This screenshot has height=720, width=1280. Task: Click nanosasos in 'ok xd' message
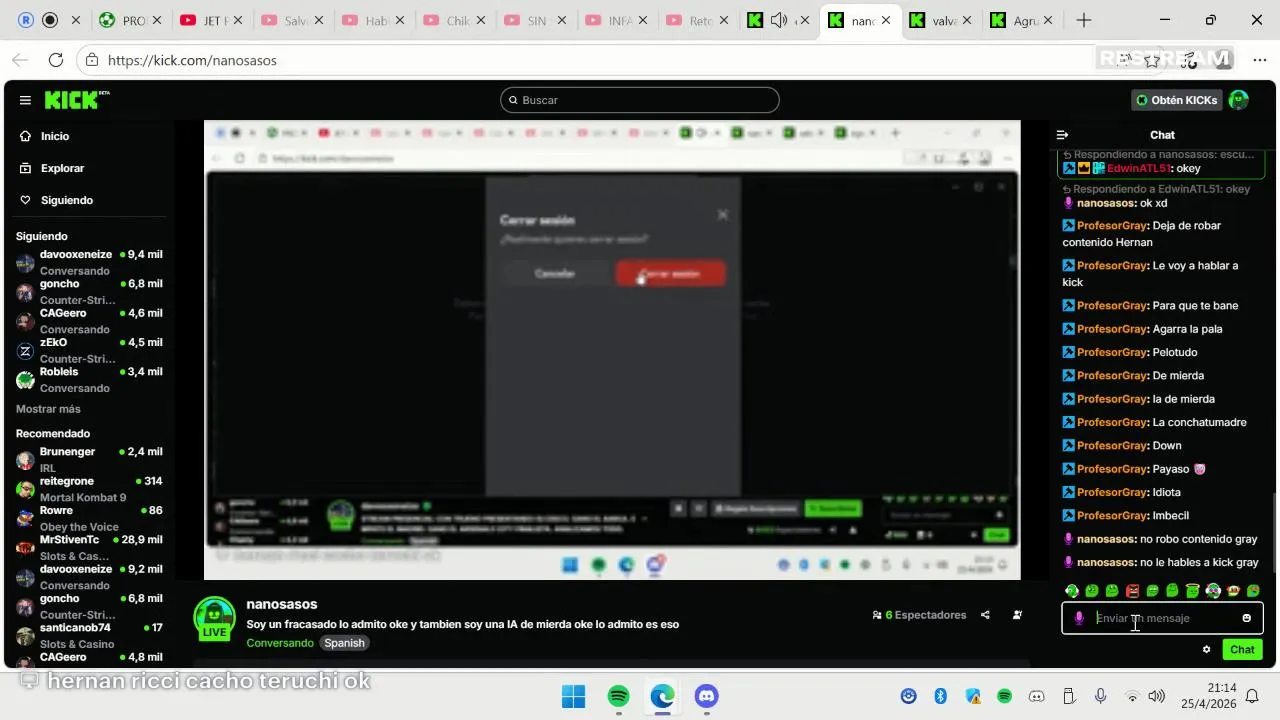click(x=1106, y=203)
